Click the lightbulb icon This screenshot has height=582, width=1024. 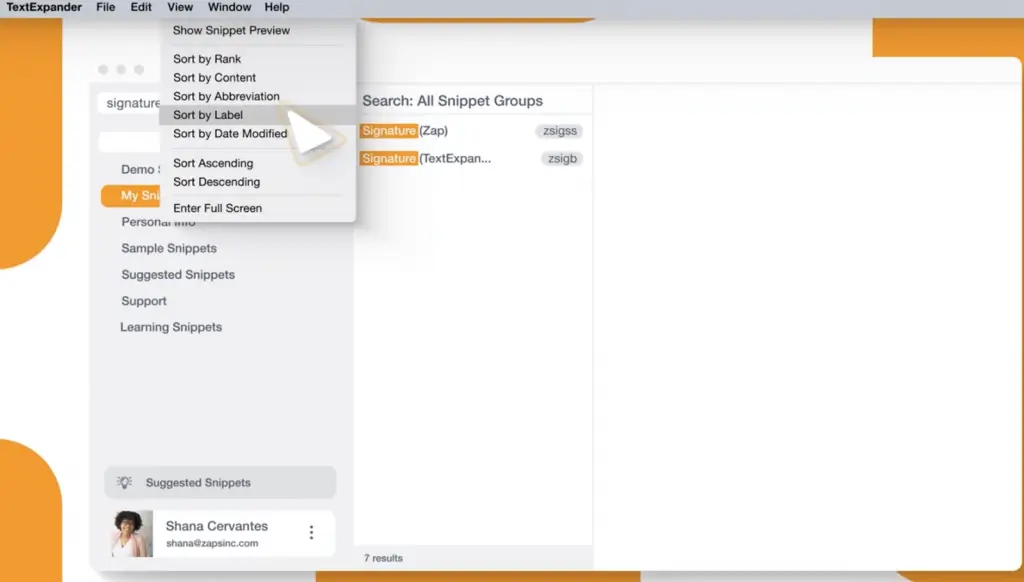pos(124,483)
